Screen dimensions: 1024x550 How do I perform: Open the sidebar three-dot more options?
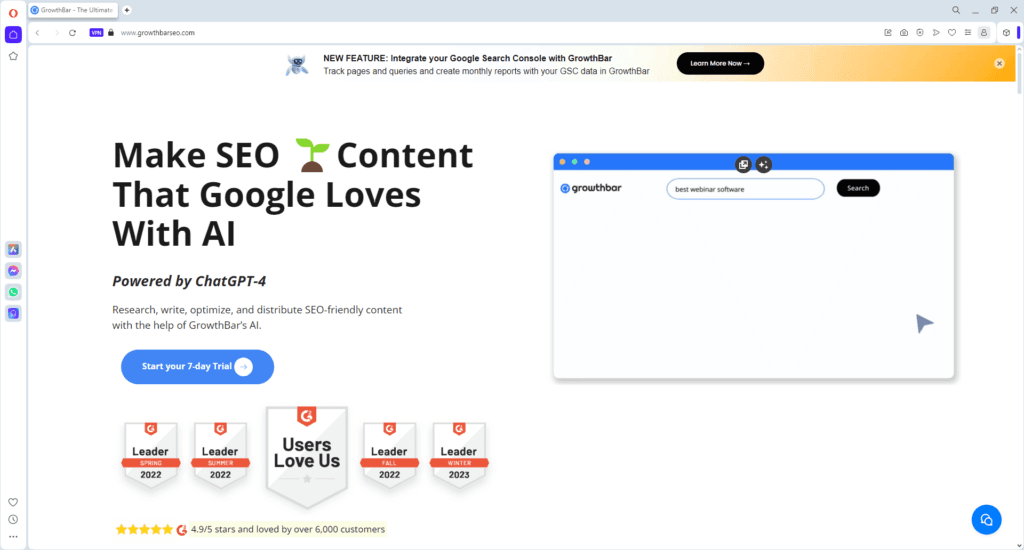(x=13, y=537)
